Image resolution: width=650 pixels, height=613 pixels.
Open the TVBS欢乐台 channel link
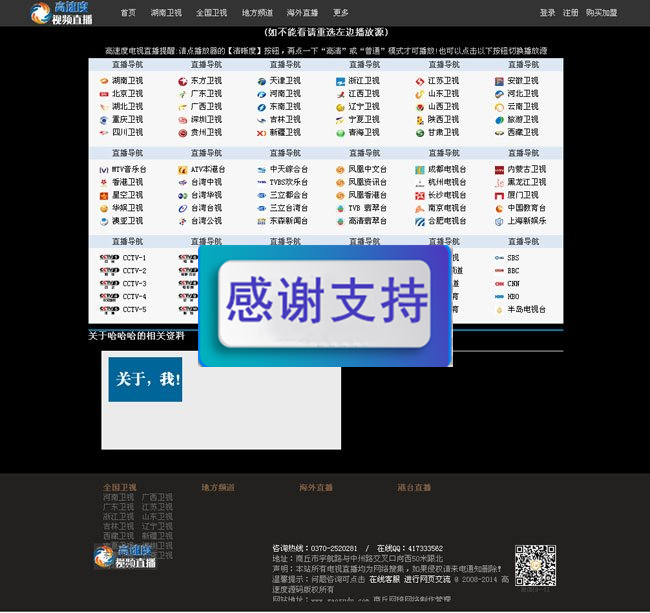tap(289, 182)
